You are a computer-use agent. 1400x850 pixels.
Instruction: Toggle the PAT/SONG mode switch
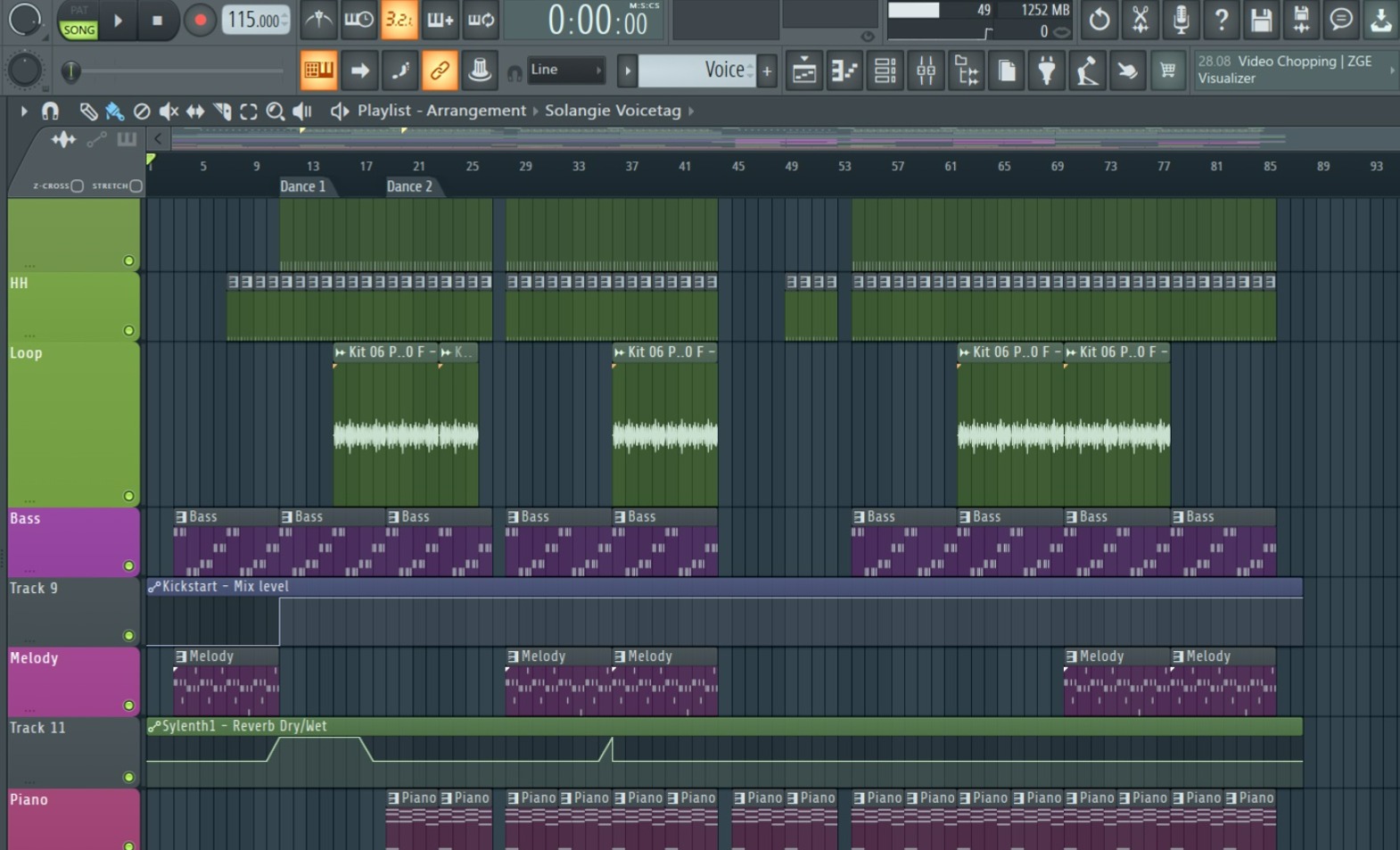pos(78,20)
